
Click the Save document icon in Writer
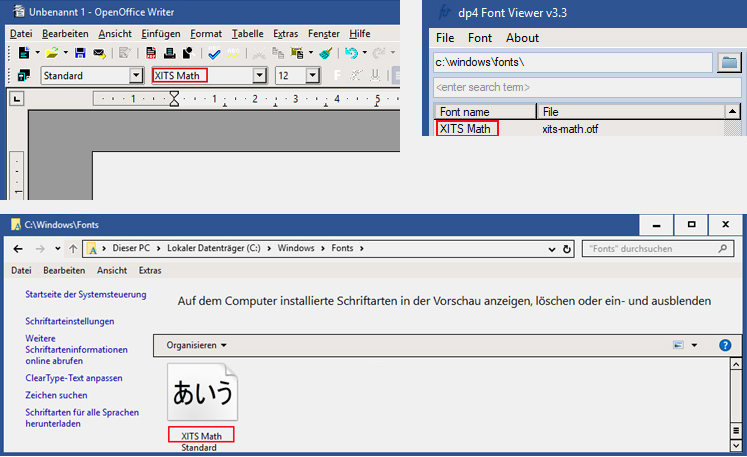coord(80,52)
